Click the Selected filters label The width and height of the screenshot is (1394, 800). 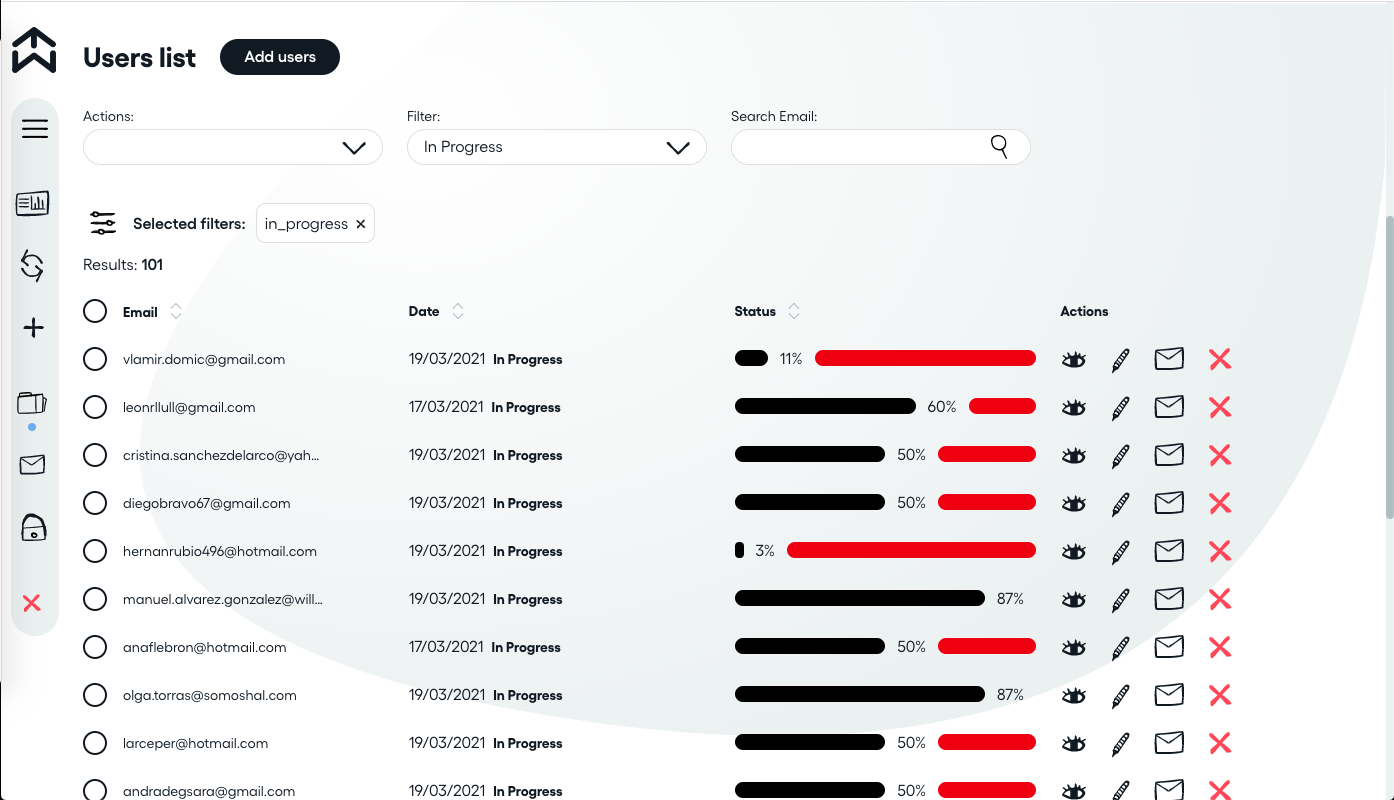[x=189, y=224]
